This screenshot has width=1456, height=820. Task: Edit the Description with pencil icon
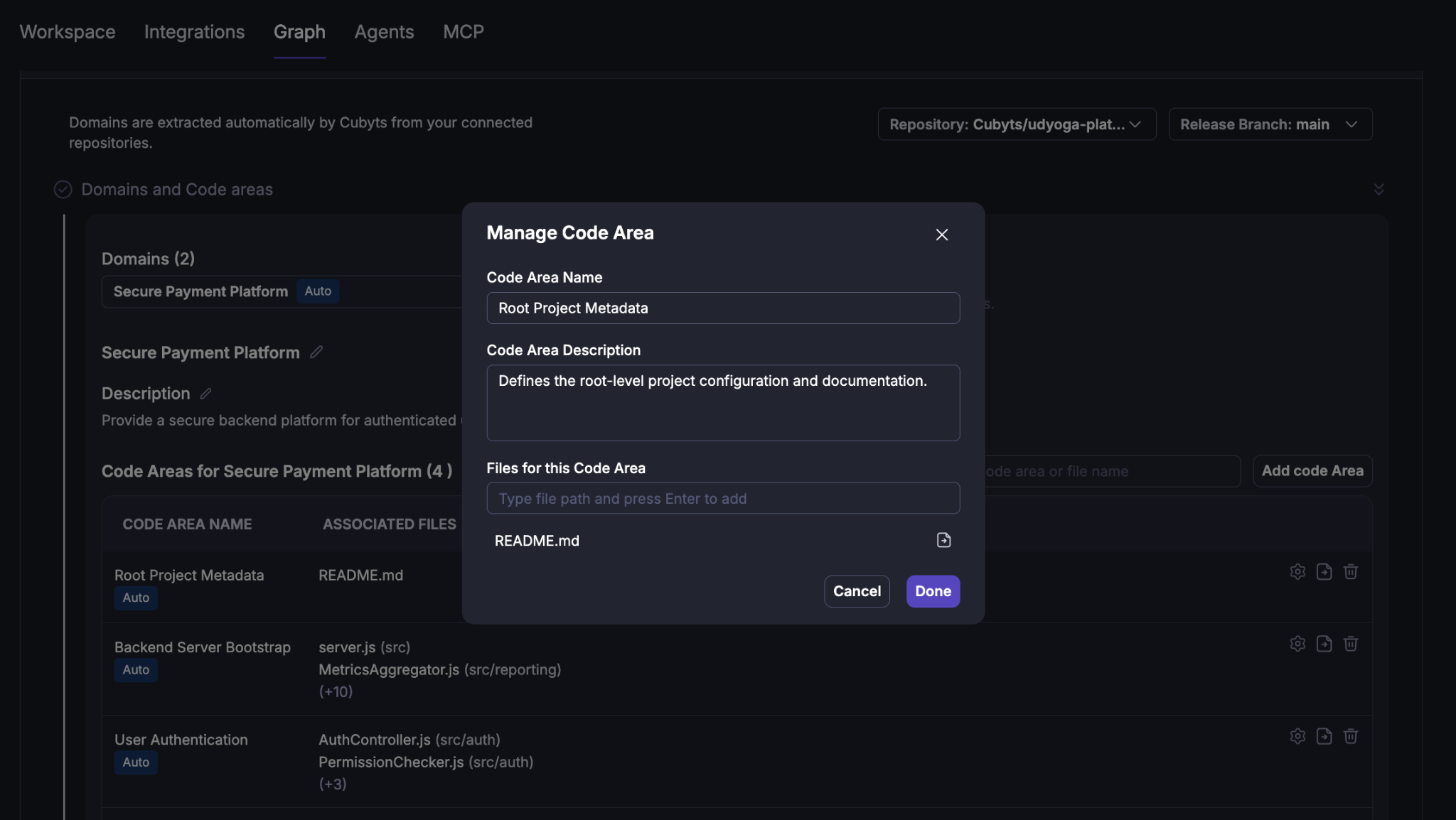coord(205,394)
